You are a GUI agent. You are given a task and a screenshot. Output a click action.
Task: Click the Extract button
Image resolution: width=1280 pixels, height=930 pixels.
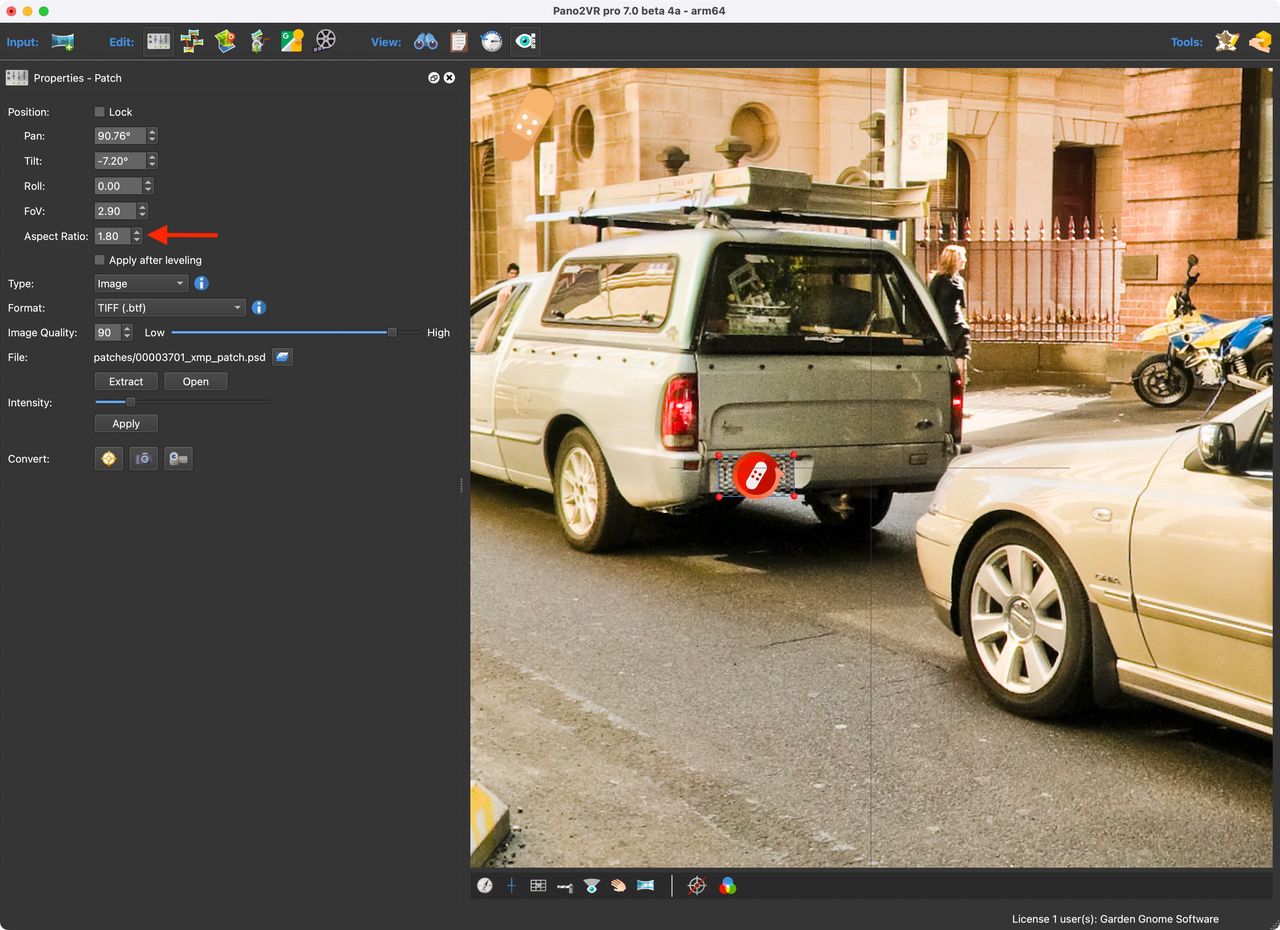pos(125,381)
